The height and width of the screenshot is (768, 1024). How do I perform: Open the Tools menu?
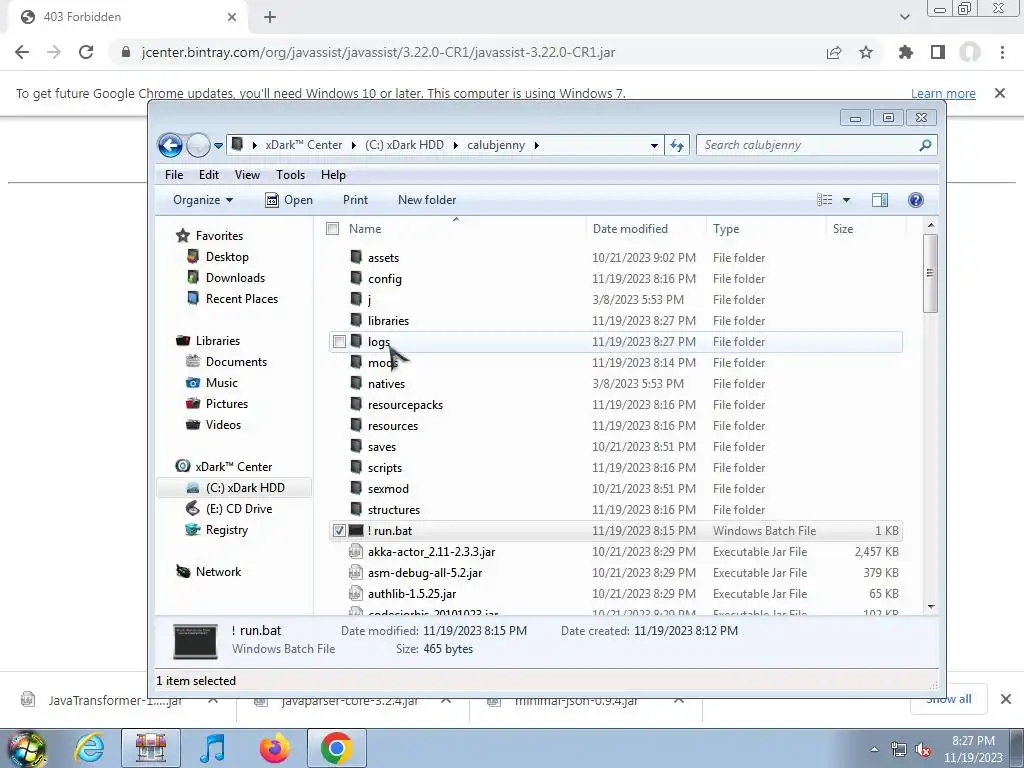[291, 175]
